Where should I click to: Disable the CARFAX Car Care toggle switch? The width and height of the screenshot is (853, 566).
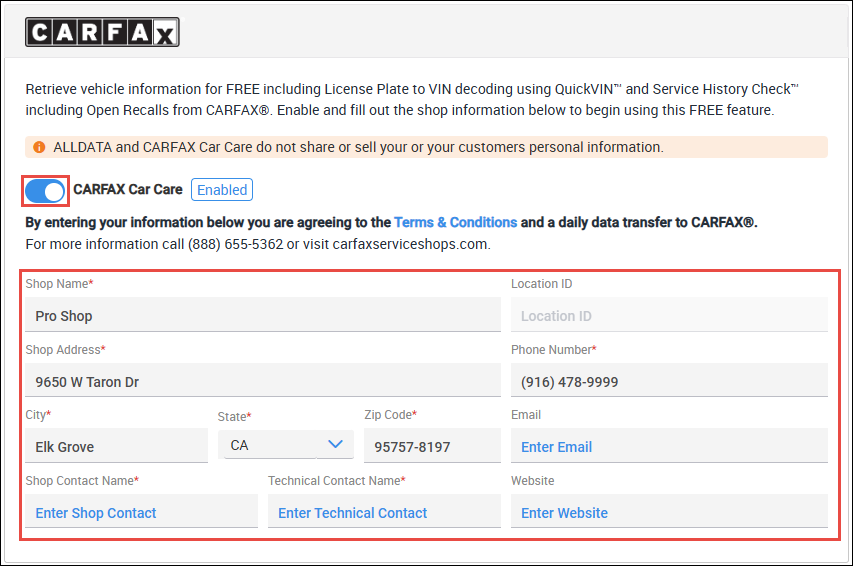point(45,190)
